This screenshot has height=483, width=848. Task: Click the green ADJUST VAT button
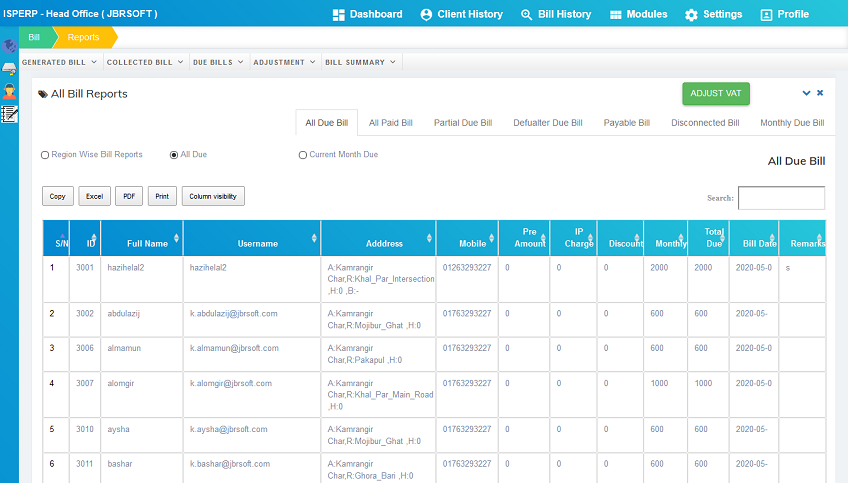[715, 93]
